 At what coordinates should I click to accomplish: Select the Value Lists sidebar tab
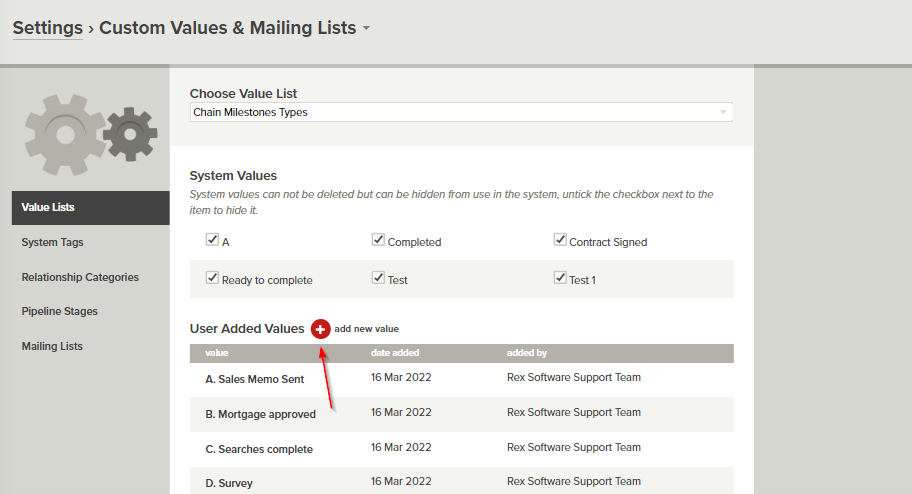coord(48,208)
